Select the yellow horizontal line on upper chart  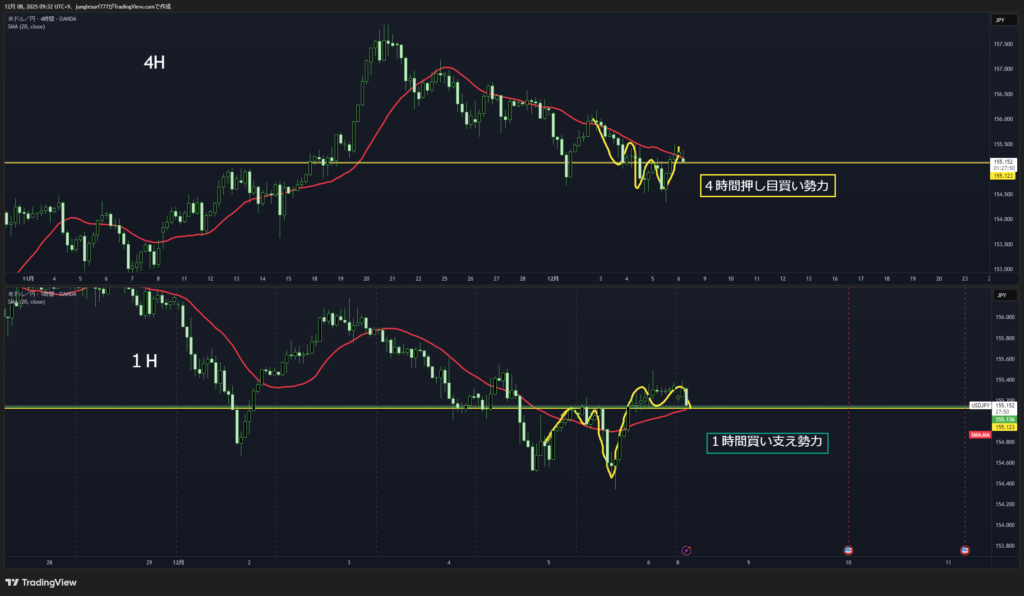point(300,162)
